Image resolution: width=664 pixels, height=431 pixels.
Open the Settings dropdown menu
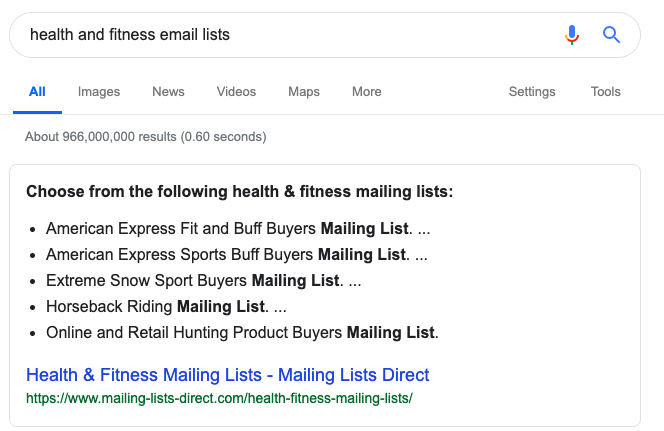pyautogui.click(x=532, y=92)
